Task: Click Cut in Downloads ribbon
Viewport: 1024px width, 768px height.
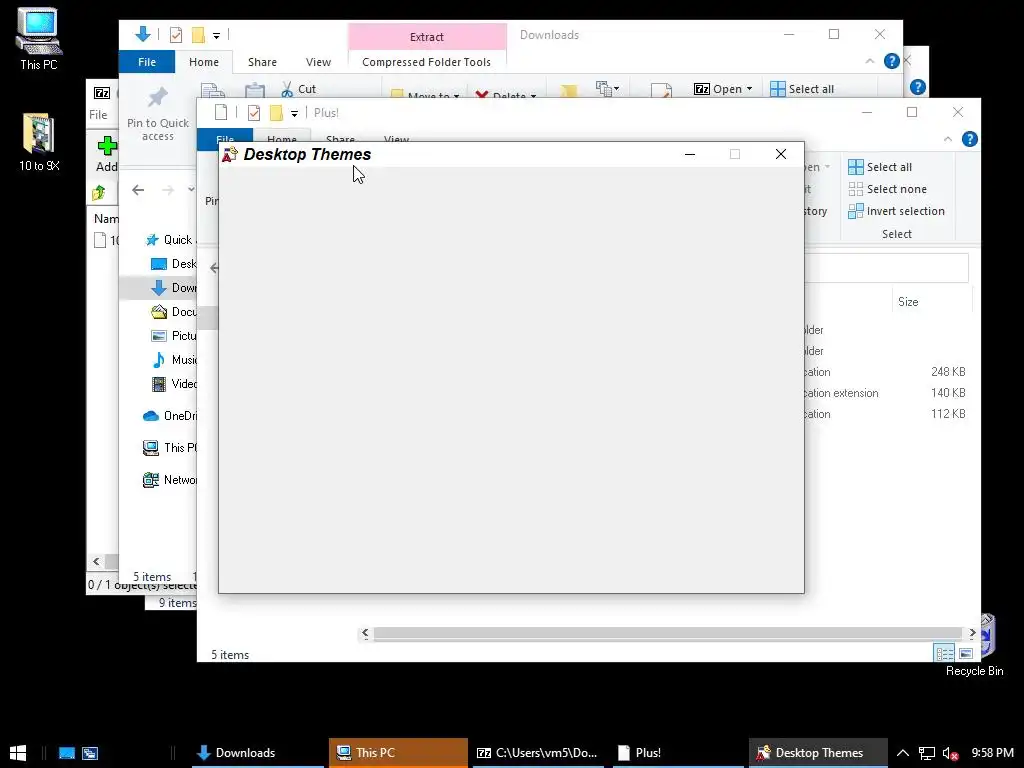Action: (x=299, y=89)
